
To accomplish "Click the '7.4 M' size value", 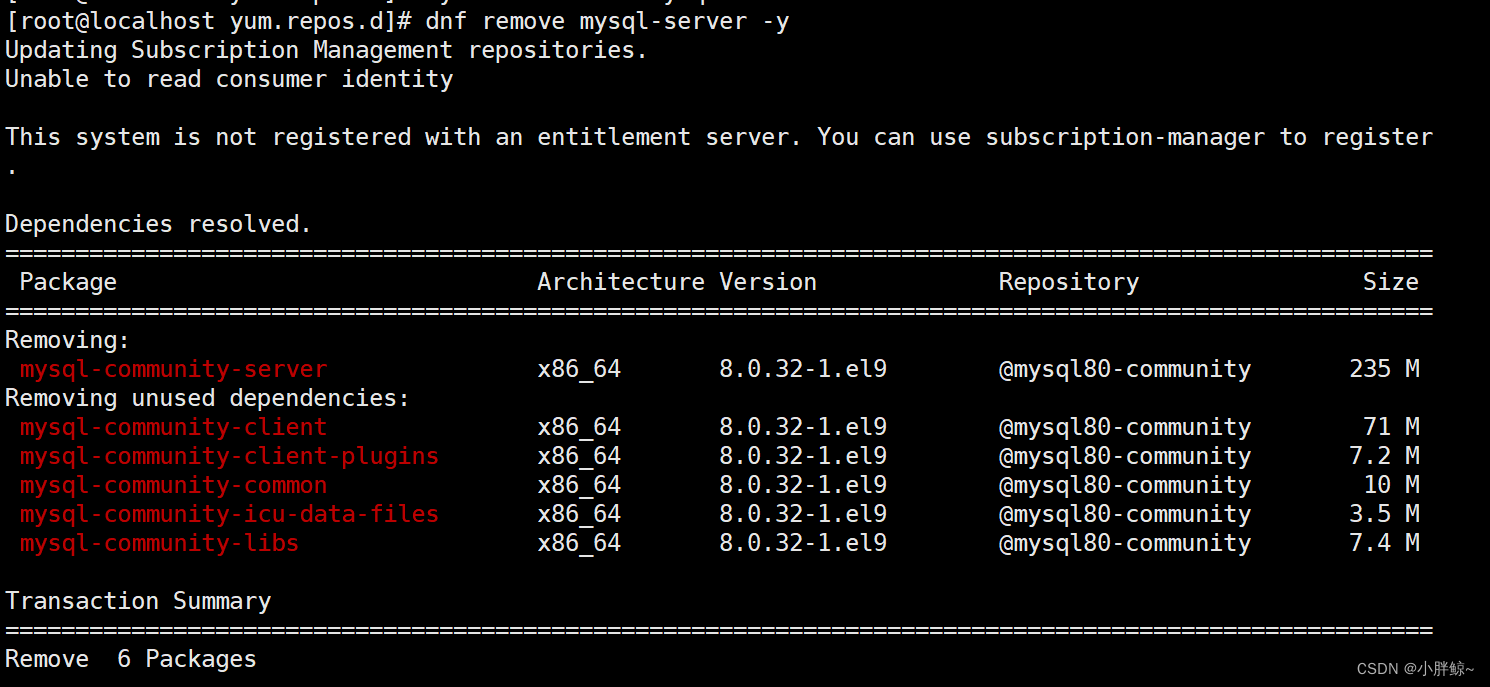I will pos(1384,543).
